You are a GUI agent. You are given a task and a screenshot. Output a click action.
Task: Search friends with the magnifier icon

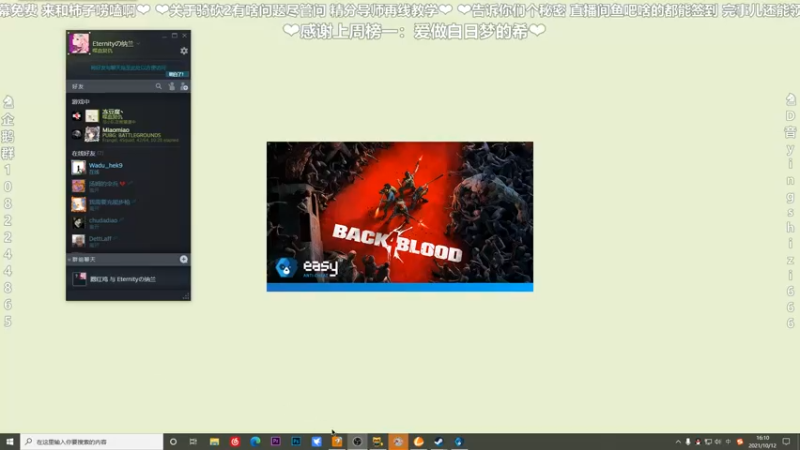click(x=159, y=87)
